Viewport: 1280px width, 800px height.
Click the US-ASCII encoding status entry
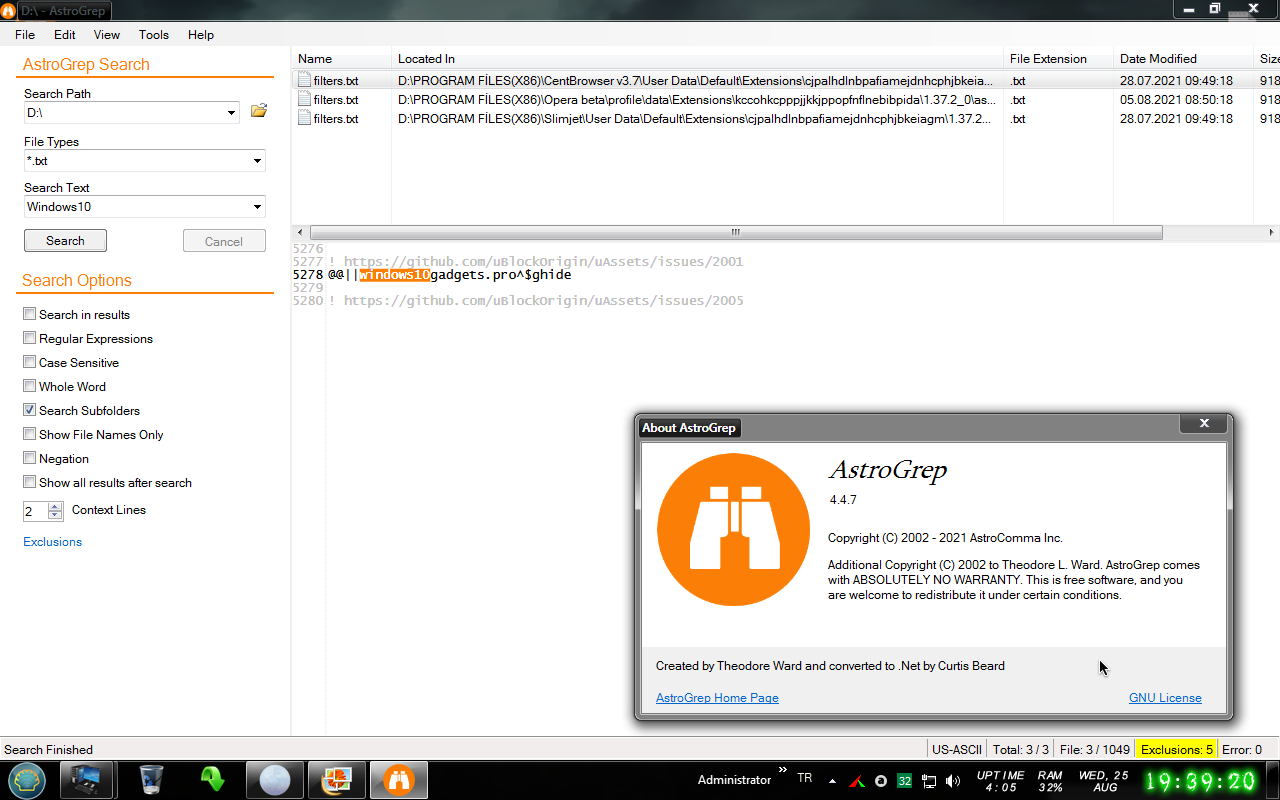coord(957,749)
